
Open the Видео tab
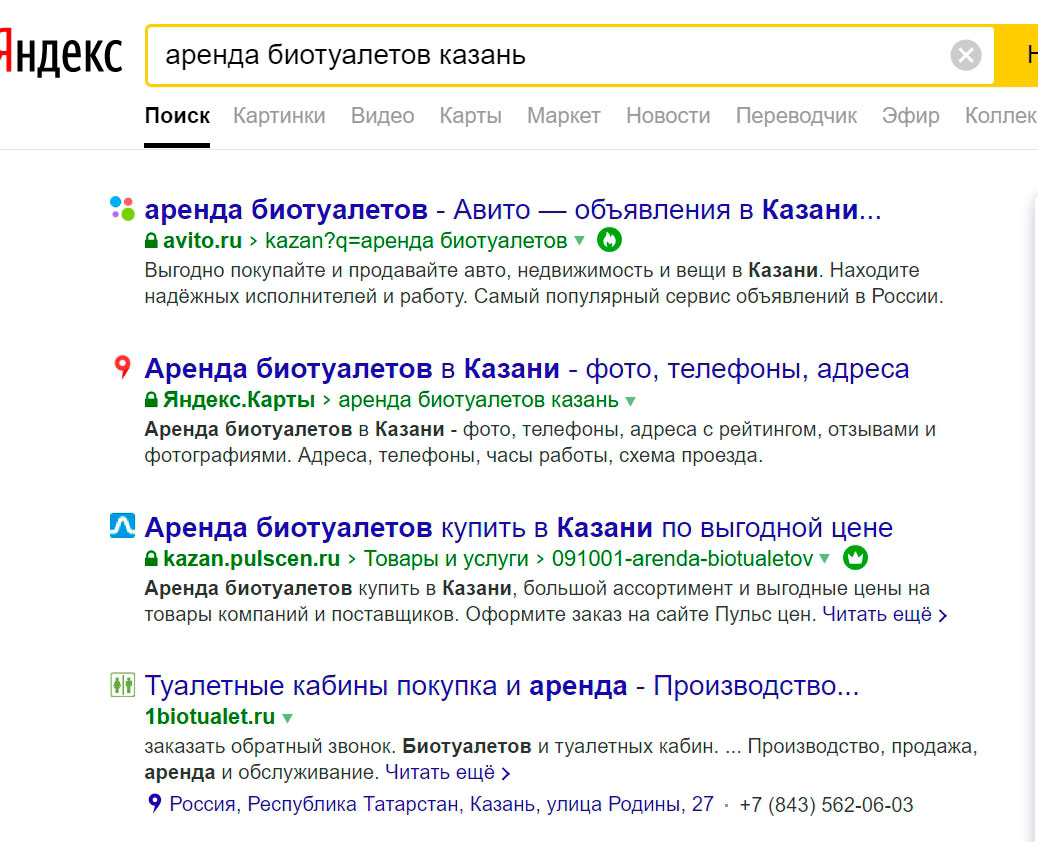pyautogui.click(x=383, y=116)
